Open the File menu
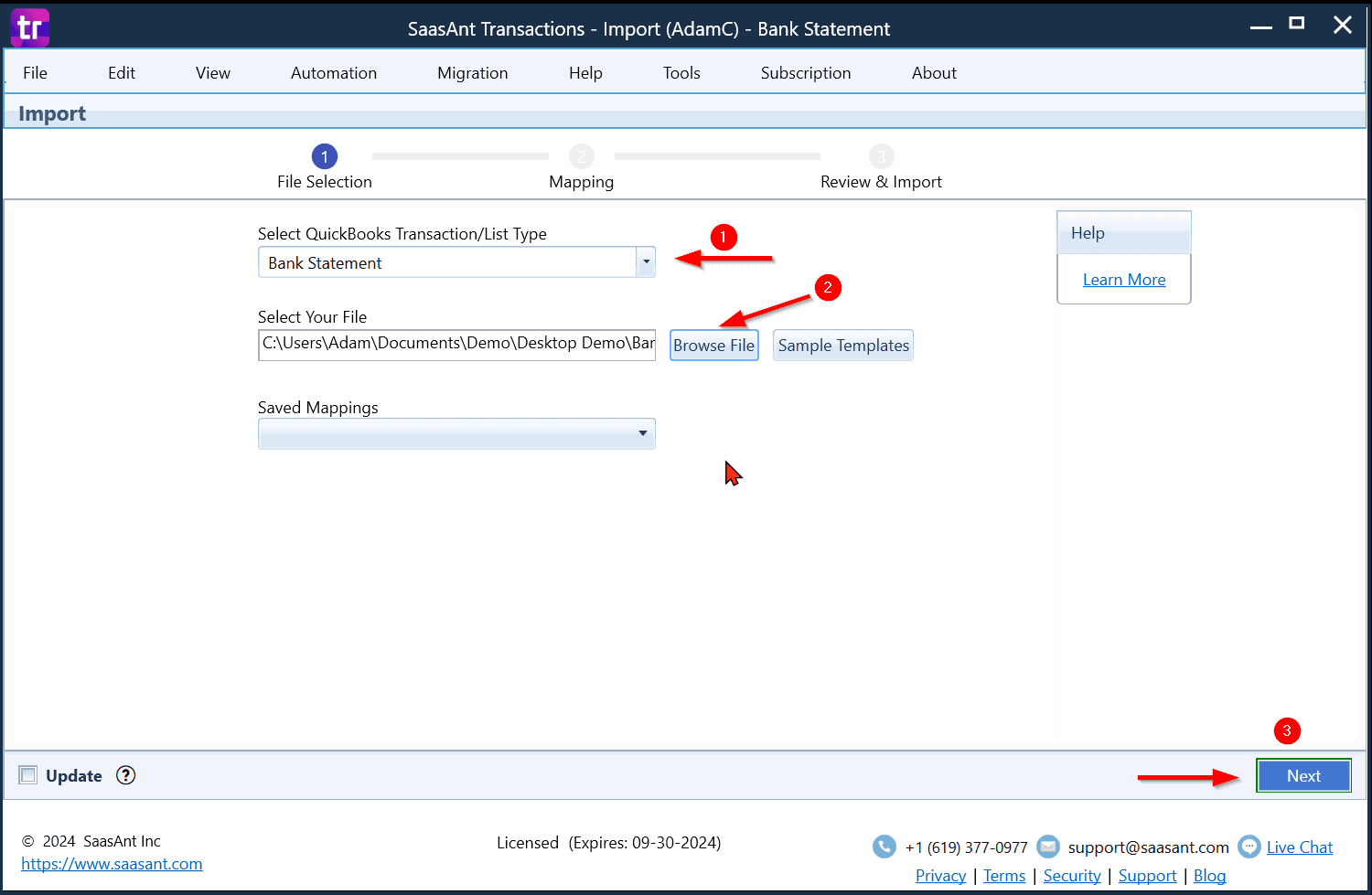 point(35,73)
